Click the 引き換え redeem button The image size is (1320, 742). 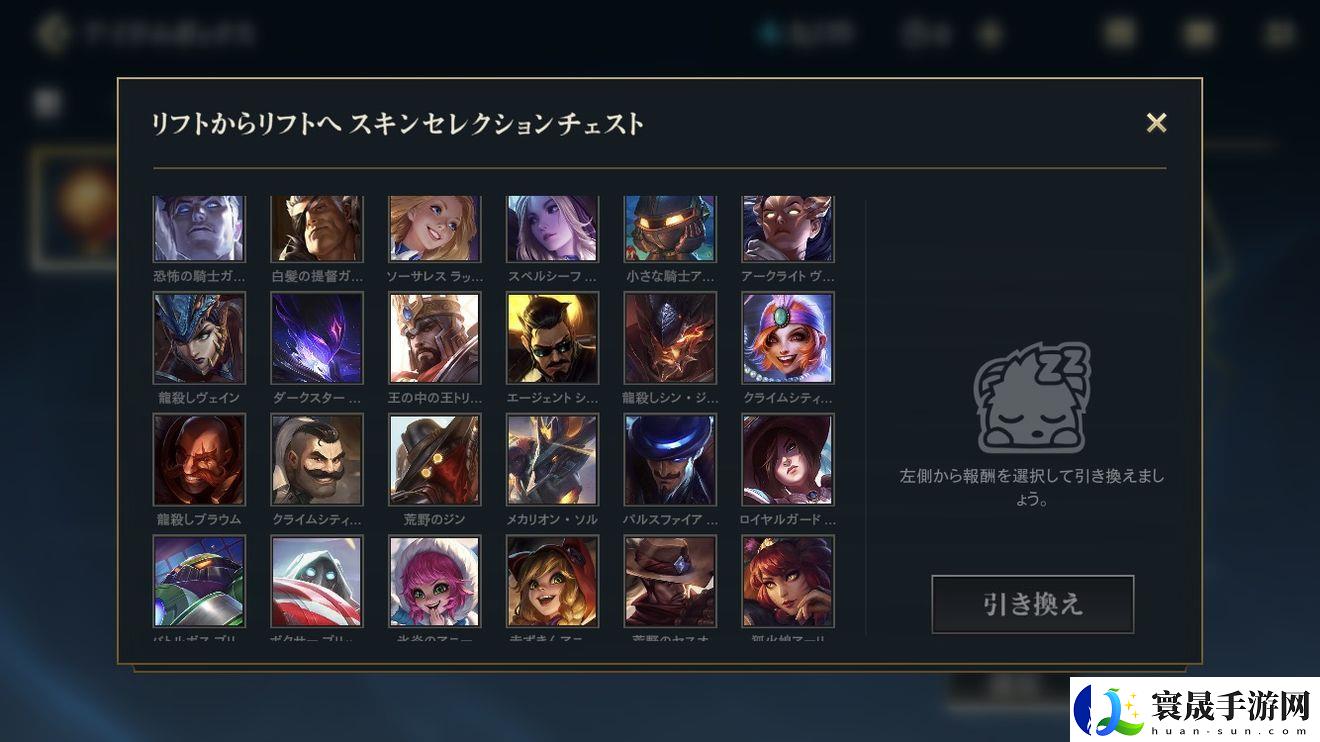pos(1033,604)
